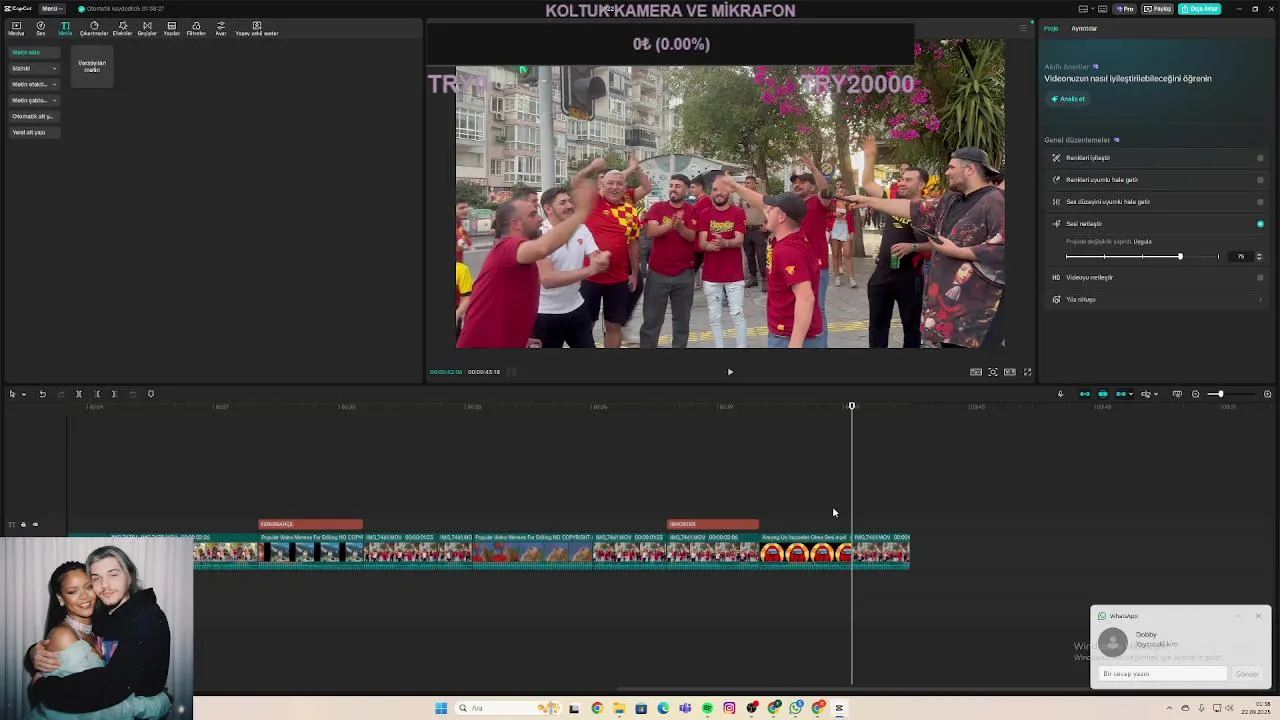Delete right of playhead with trim-right tool
The height and width of the screenshot is (720, 1280).
(114, 394)
